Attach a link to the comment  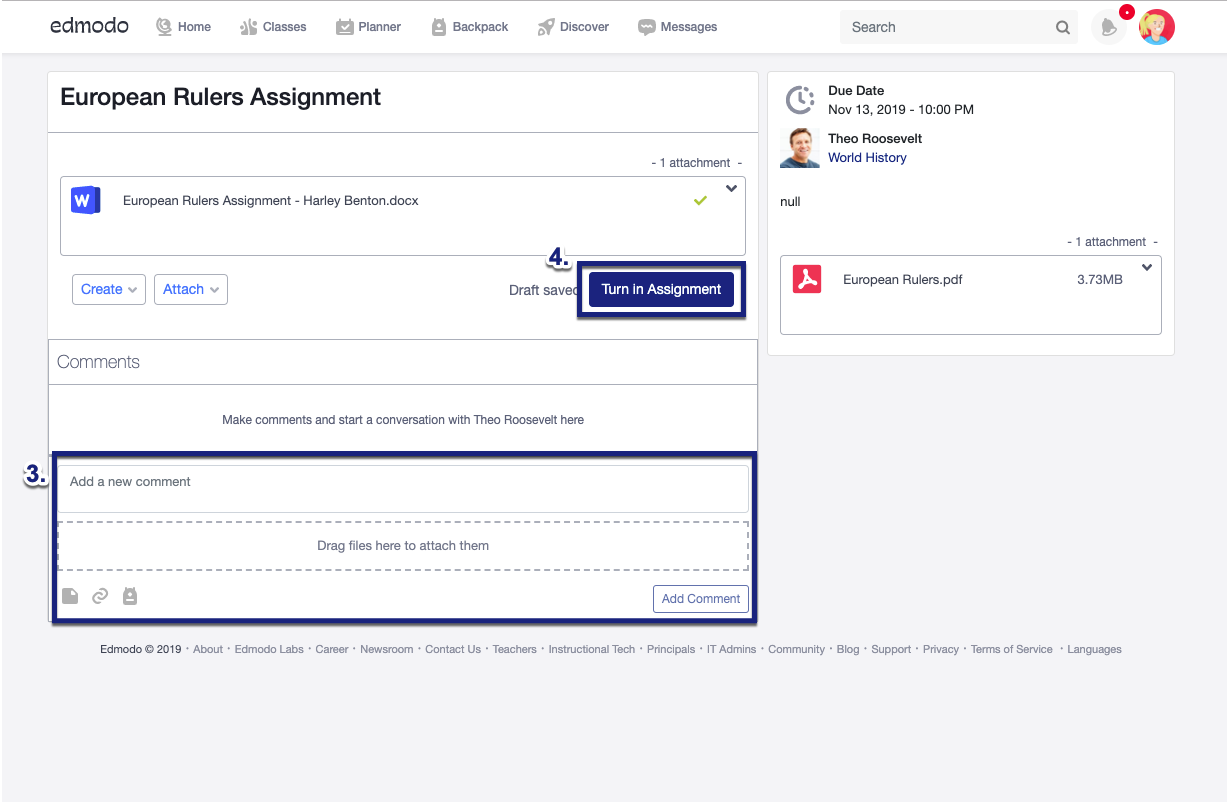click(x=100, y=596)
